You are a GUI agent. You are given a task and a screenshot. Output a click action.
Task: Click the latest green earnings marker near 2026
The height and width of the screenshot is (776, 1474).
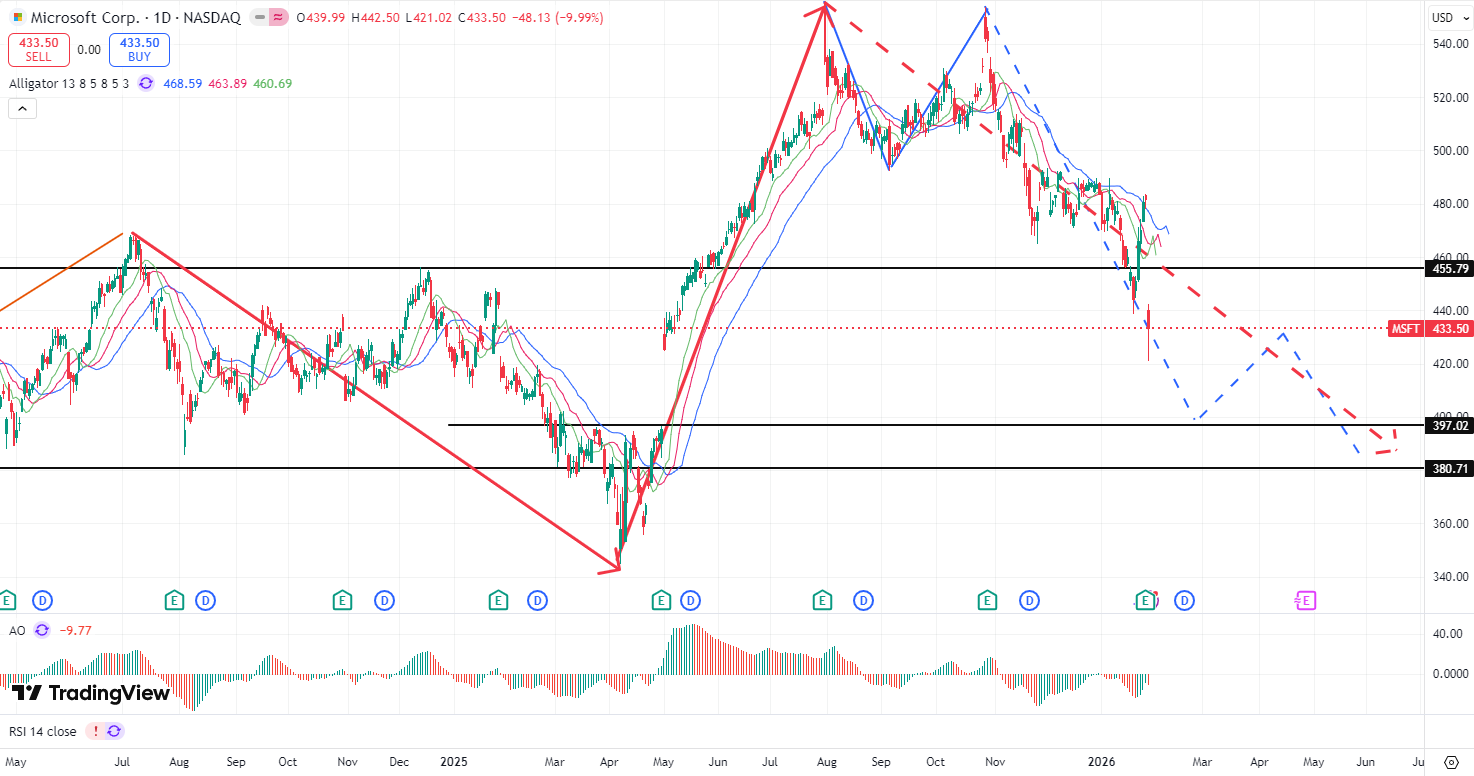(x=1145, y=600)
